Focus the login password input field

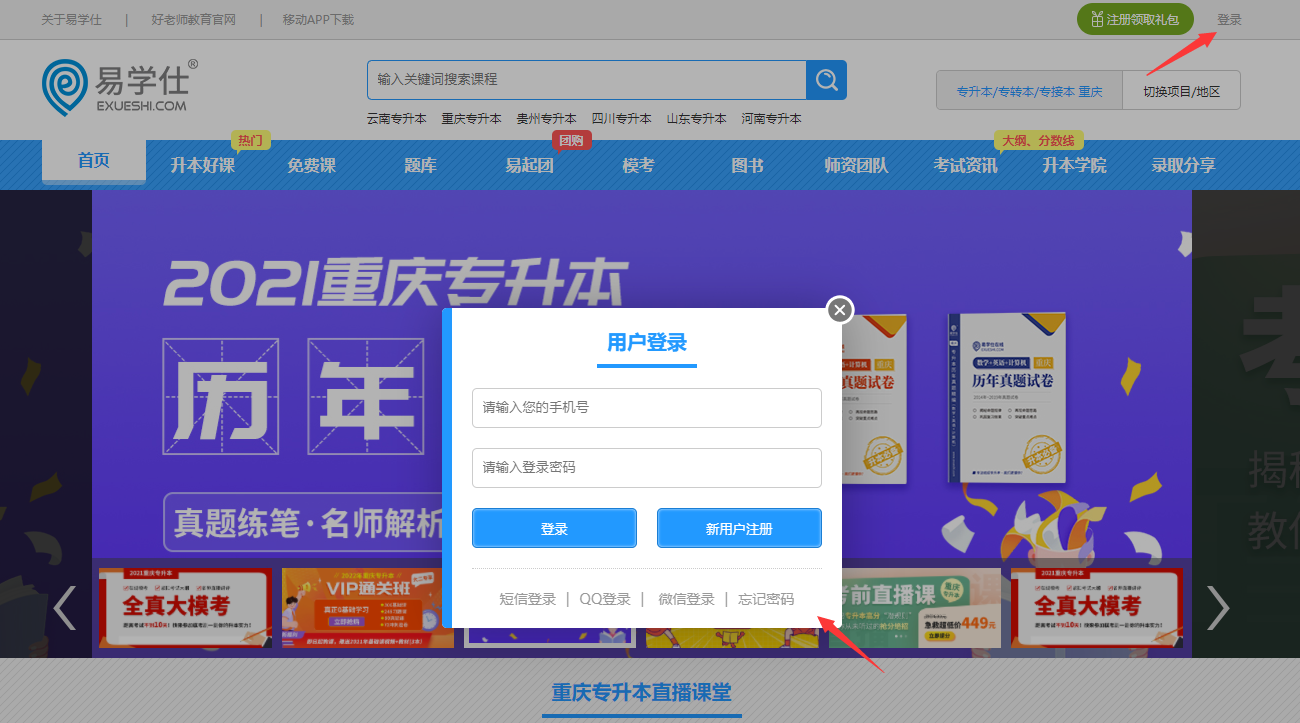[647, 468]
